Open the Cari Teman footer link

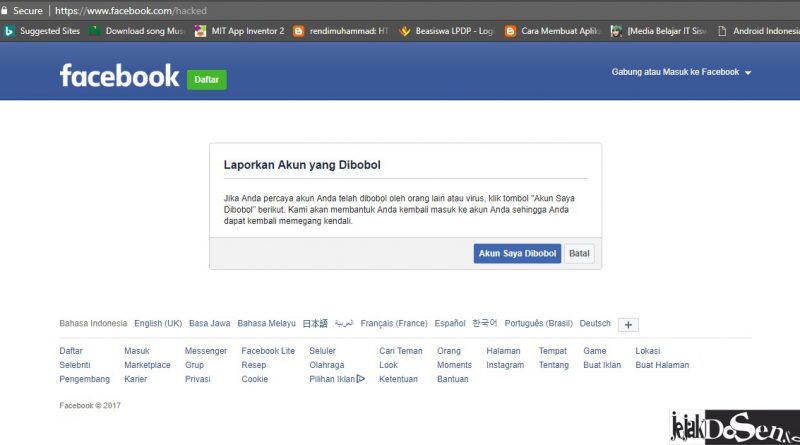click(x=401, y=351)
